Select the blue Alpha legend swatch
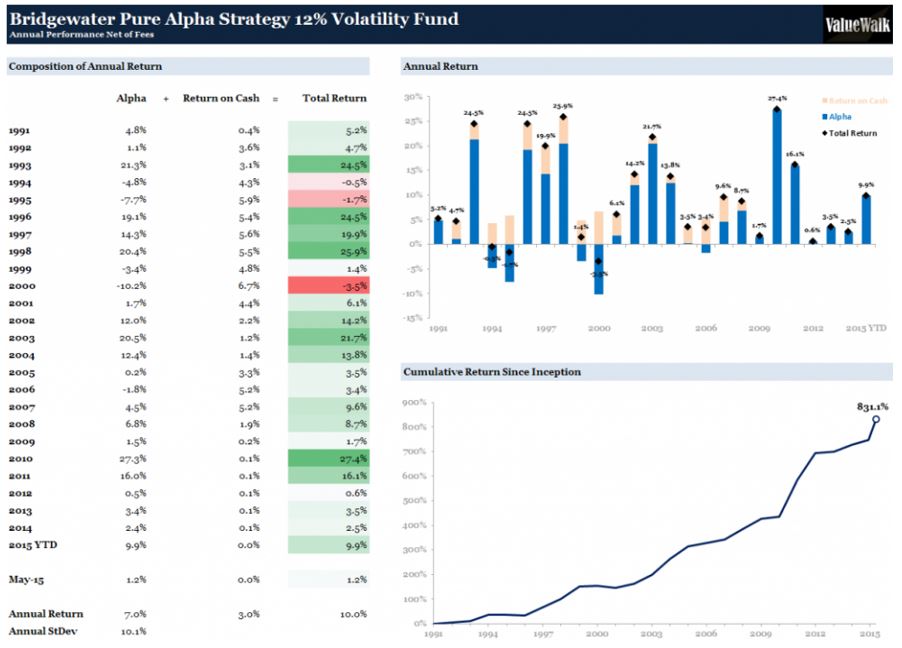 pos(825,116)
